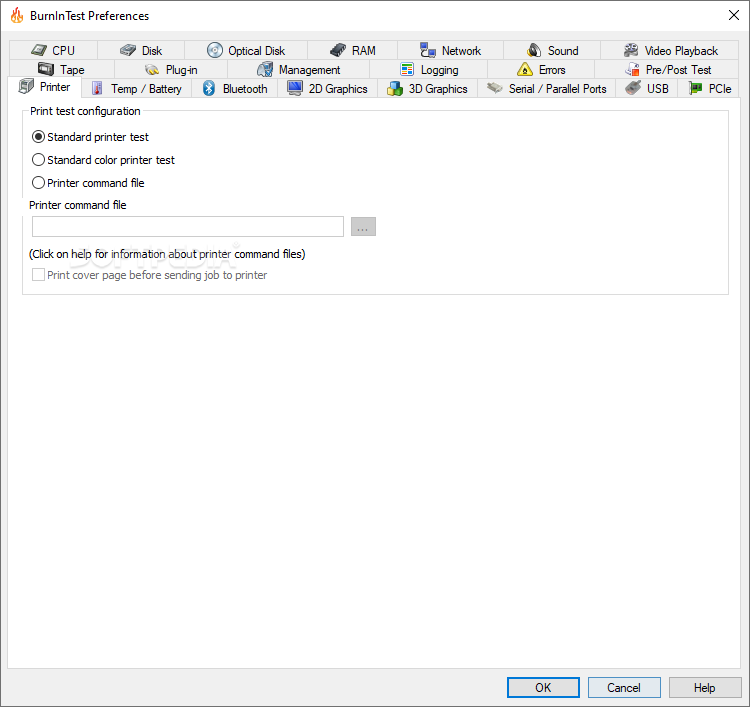Click the Errors warning triangle icon

click(x=525, y=69)
